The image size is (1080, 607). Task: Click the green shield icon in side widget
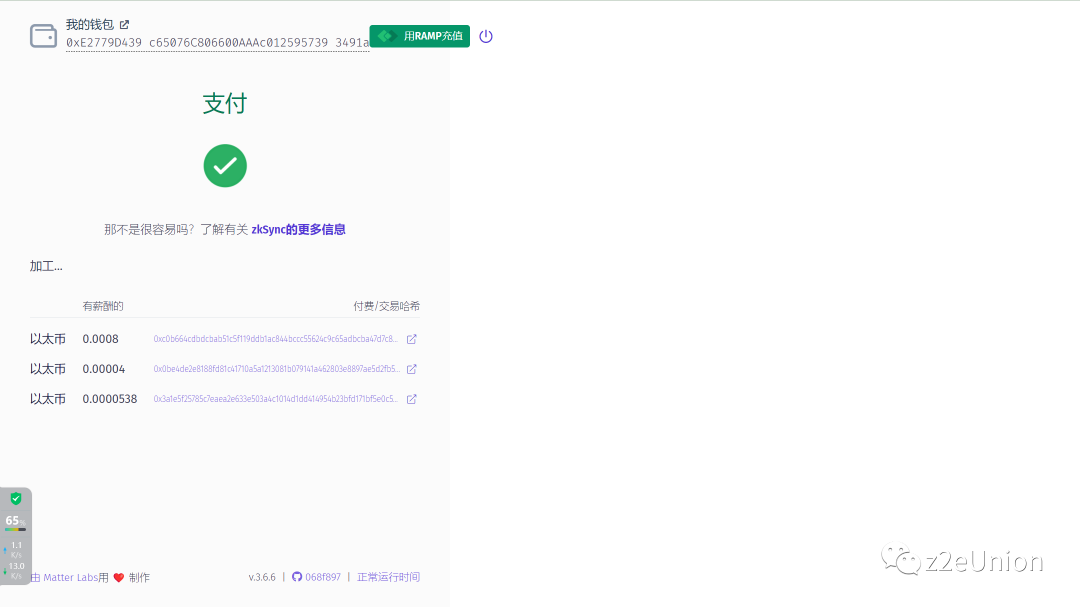tap(16, 498)
